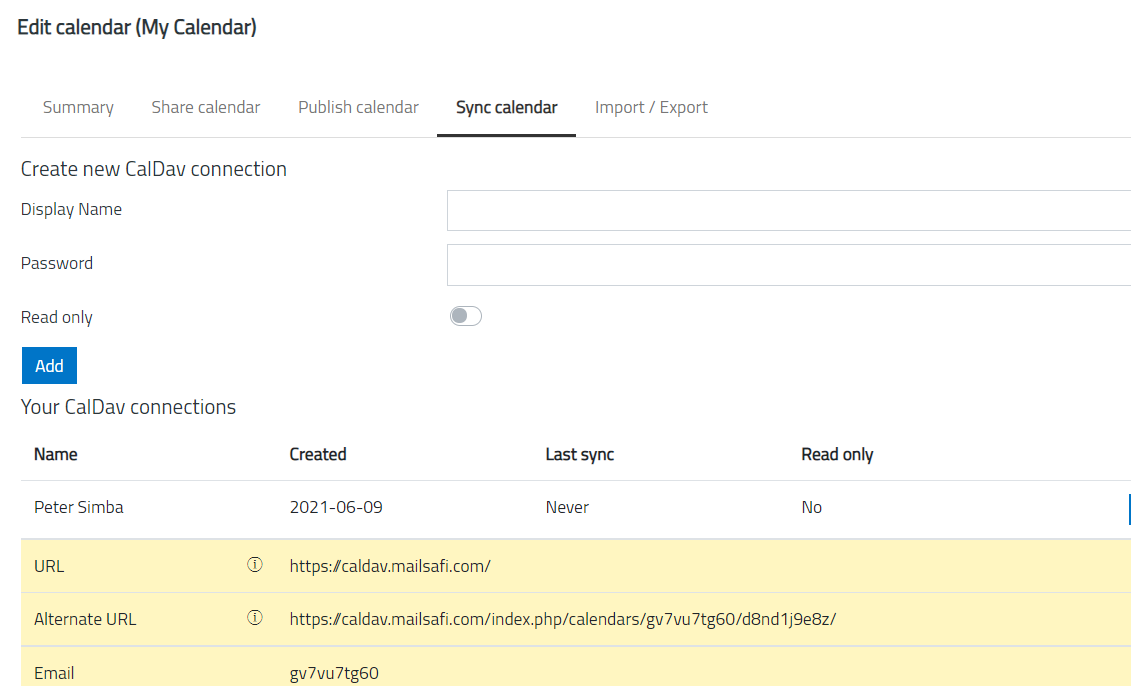Switch to the Share calendar tab
The width and height of the screenshot is (1131, 686).
[x=205, y=108]
